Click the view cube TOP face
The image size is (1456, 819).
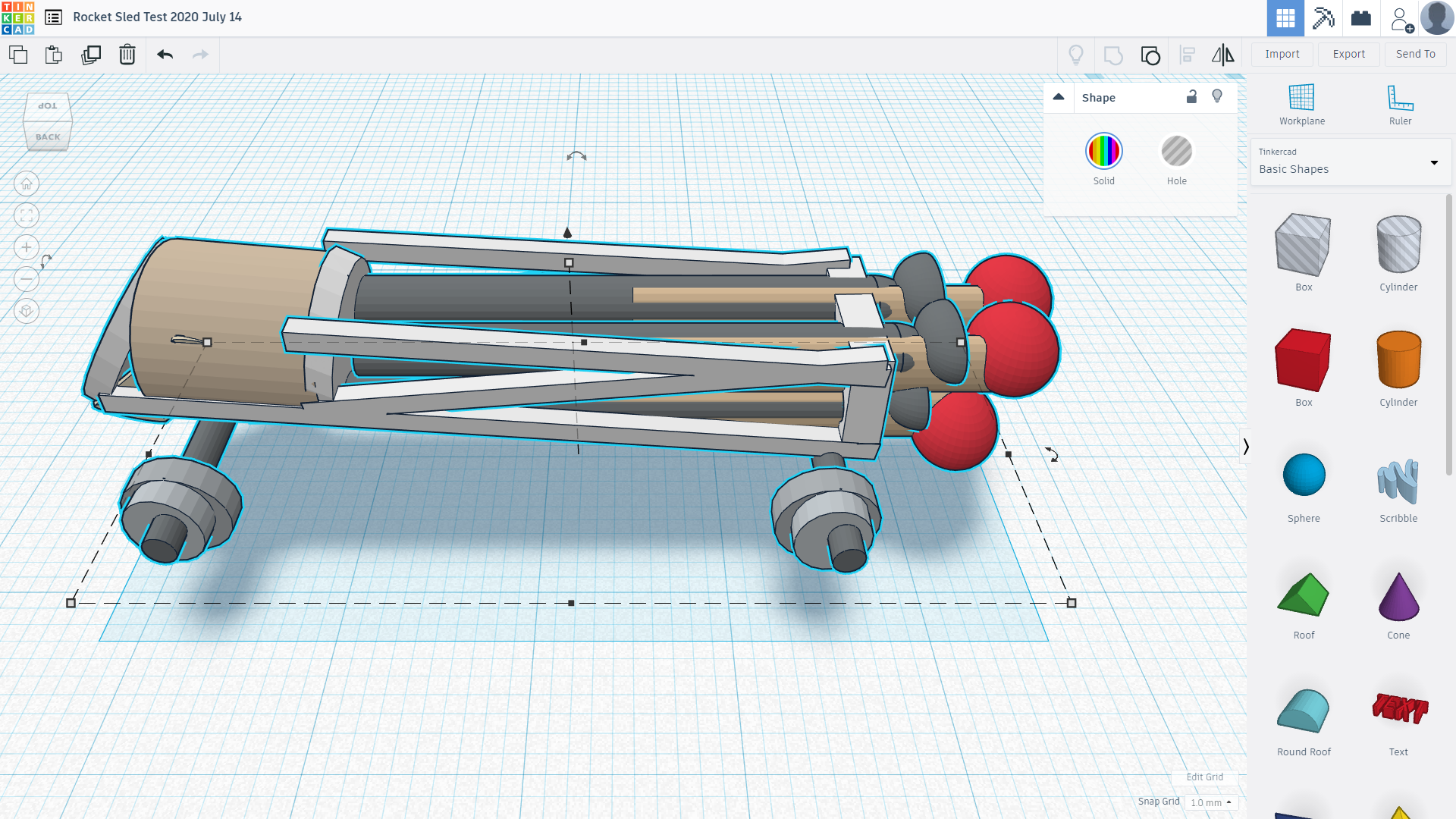tap(48, 106)
